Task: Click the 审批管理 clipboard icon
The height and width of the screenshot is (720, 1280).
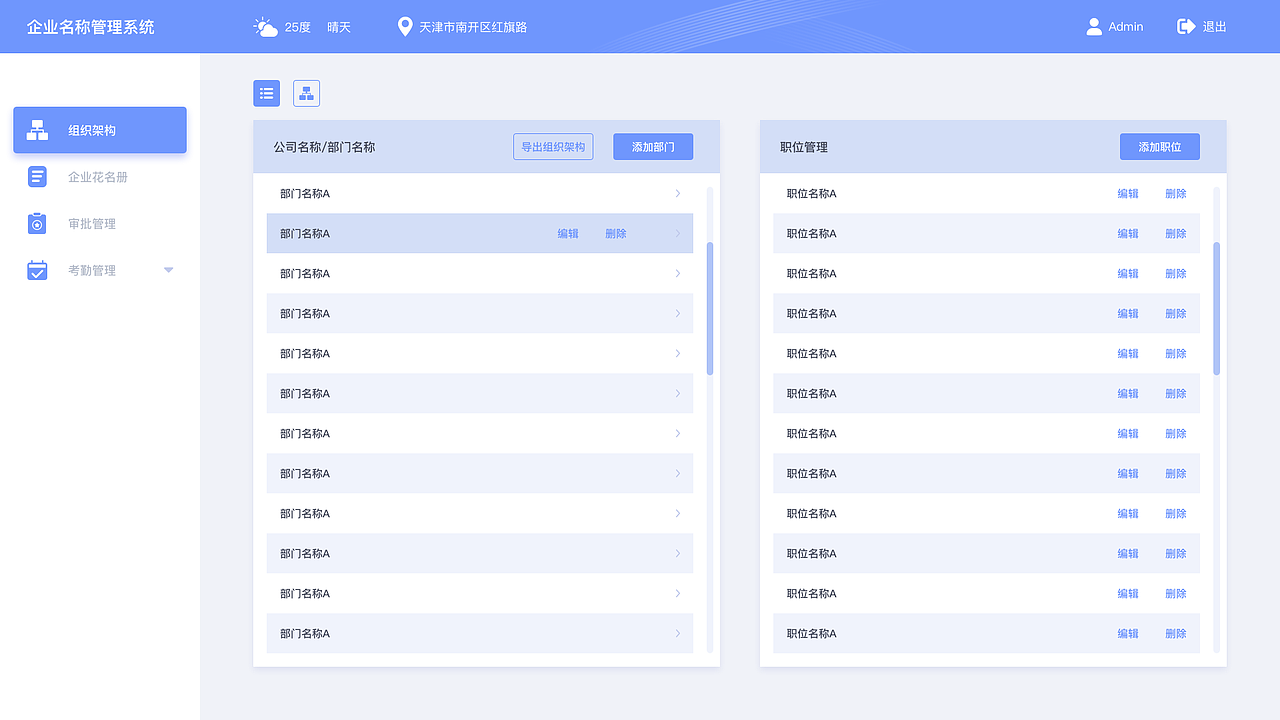Action: pyautogui.click(x=37, y=224)
